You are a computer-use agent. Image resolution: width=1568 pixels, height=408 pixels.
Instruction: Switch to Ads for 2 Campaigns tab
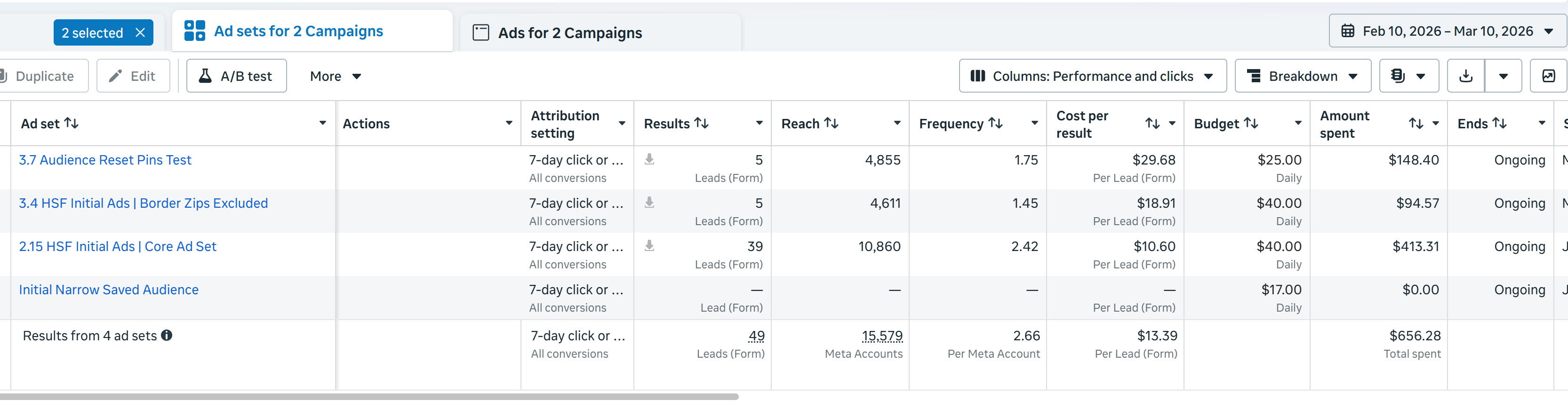601,33
